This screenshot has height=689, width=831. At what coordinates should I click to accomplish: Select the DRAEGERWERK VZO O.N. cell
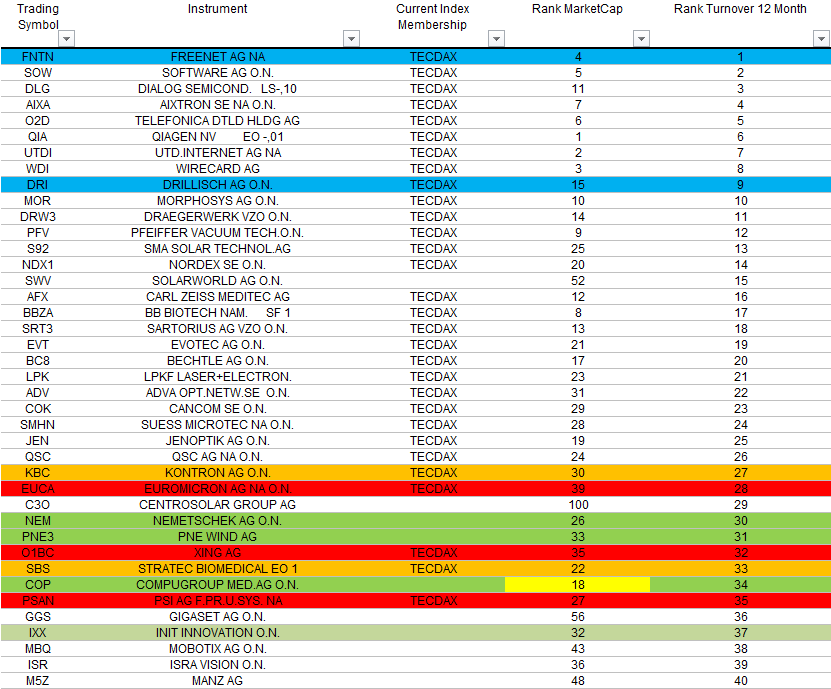pos(218,217)
